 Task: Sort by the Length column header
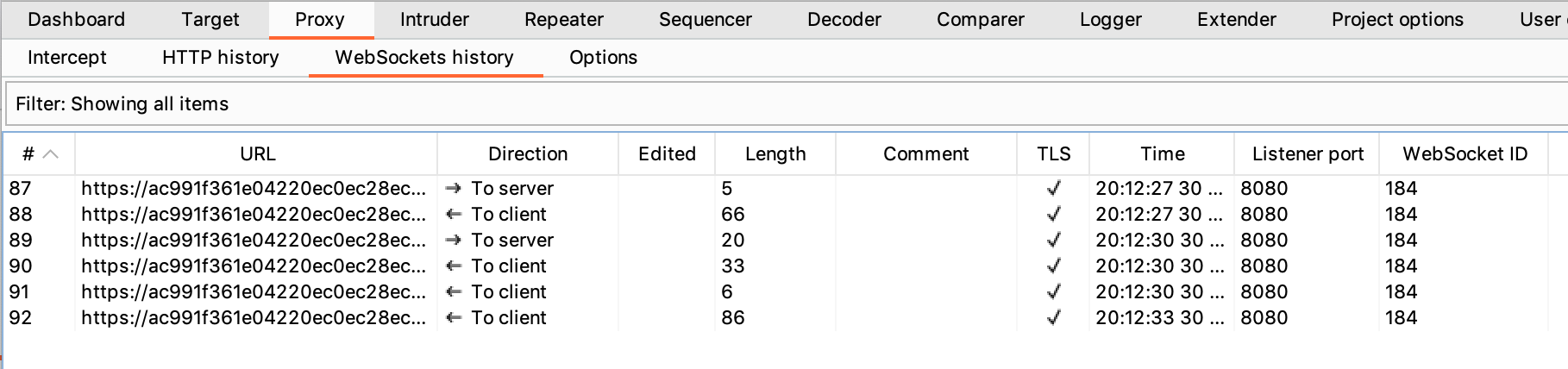coord(775,154)
